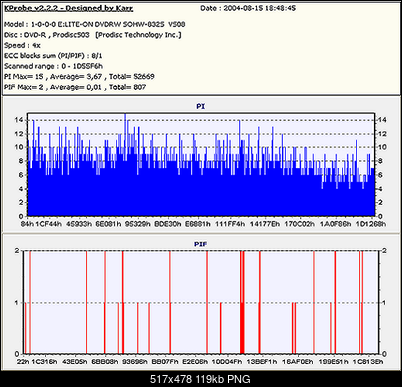
Task: Select the Speed : 4x line
Action: point(22,45)
